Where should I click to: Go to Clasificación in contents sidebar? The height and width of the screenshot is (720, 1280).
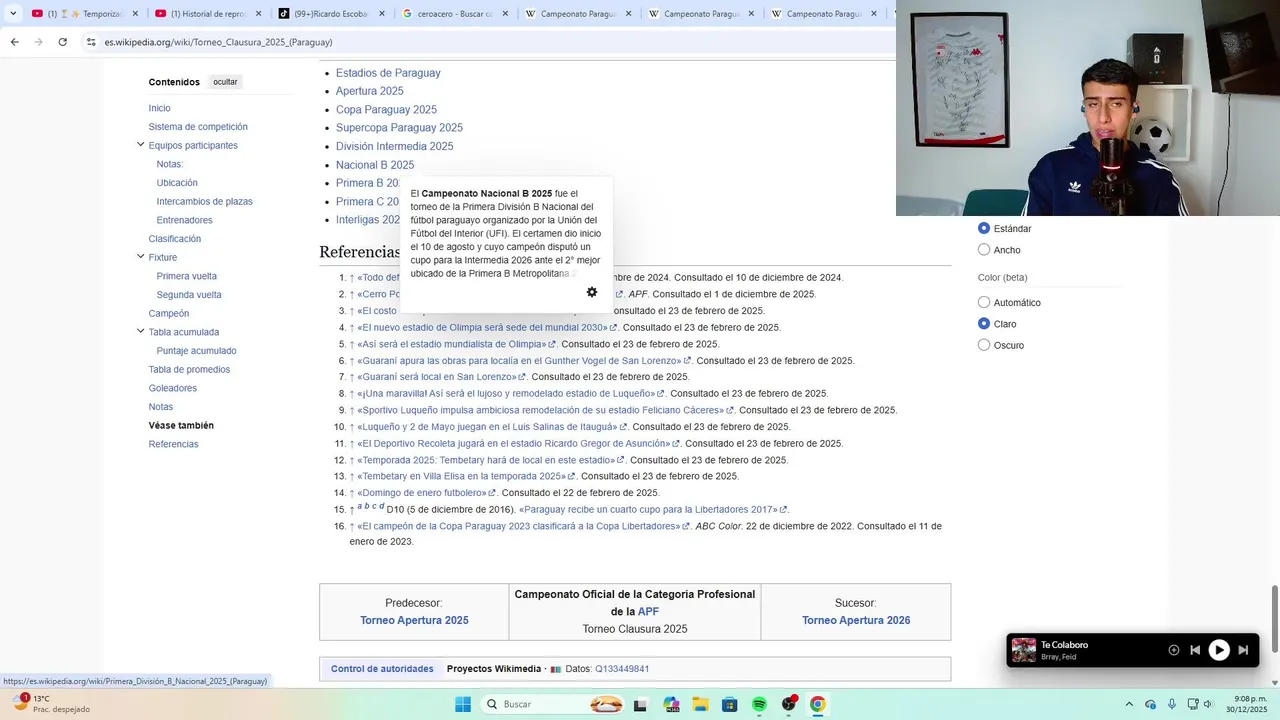[175, 239]
